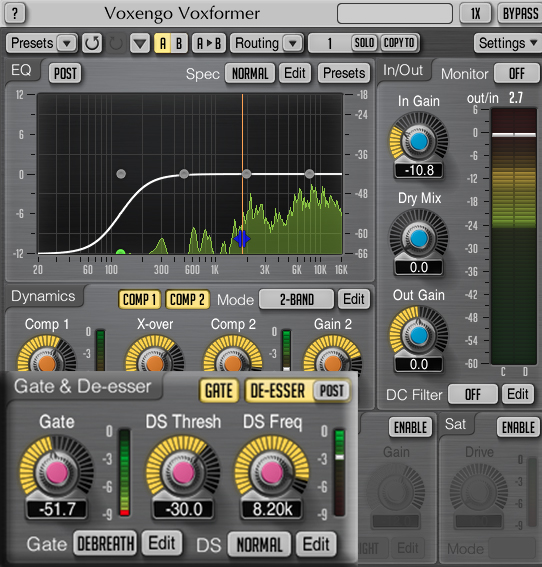Image resolution: width=542 pixels, height=567 pixels.
Task: Click the Out Gain knob
Action: 419,335
